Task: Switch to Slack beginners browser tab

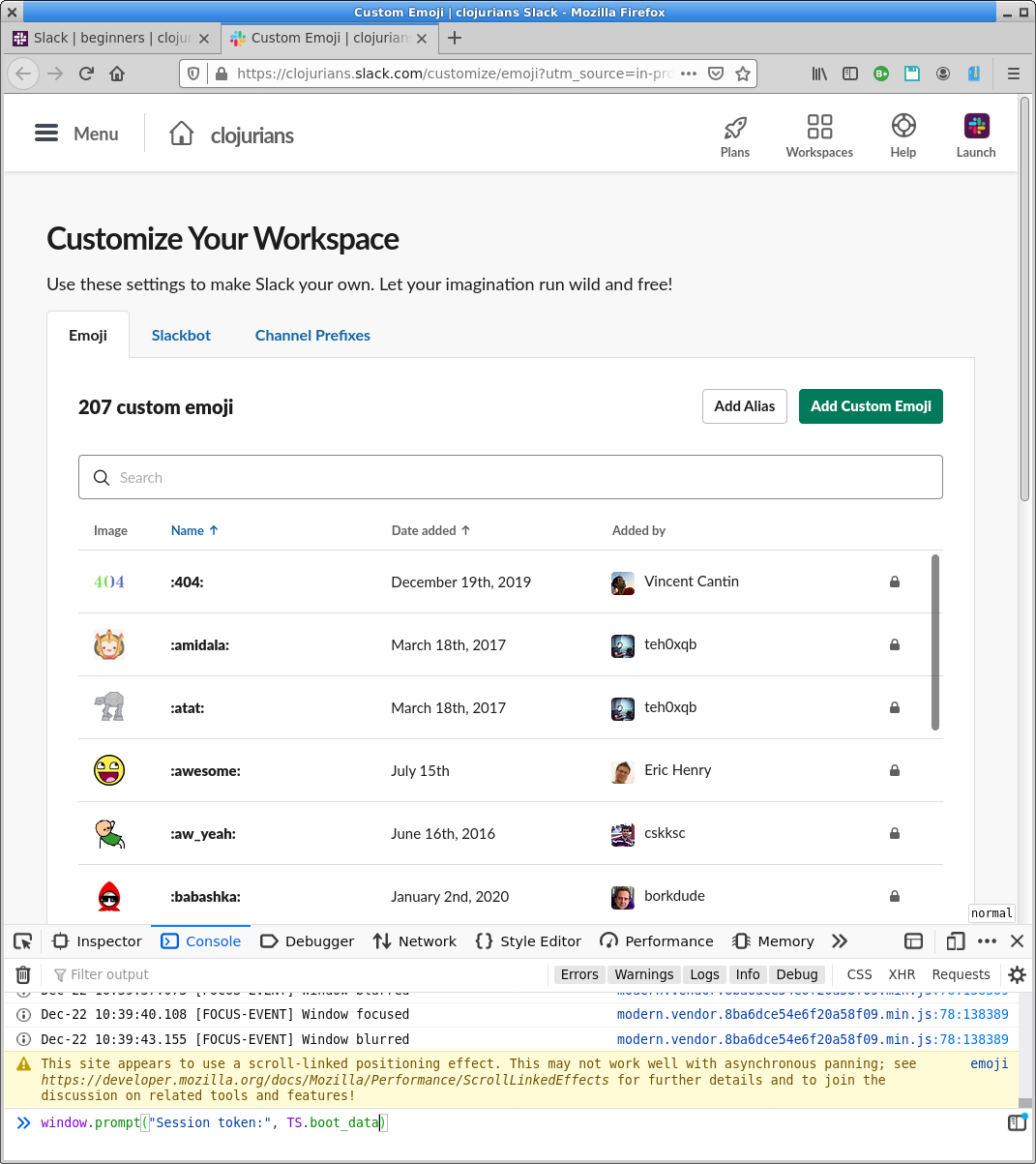Action: pos(111,38)
